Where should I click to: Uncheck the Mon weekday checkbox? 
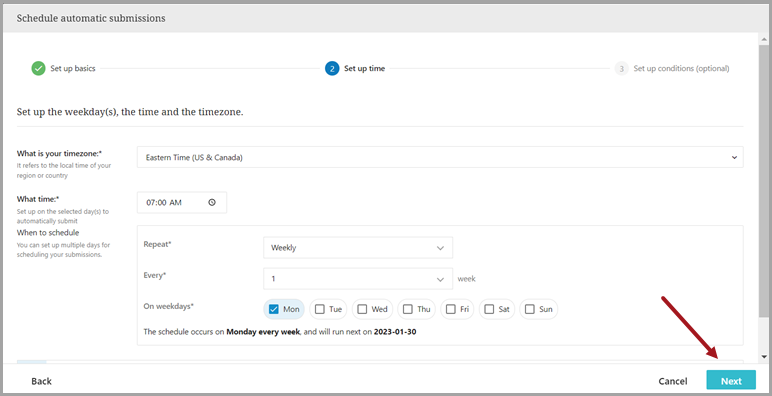pos(274,309)
